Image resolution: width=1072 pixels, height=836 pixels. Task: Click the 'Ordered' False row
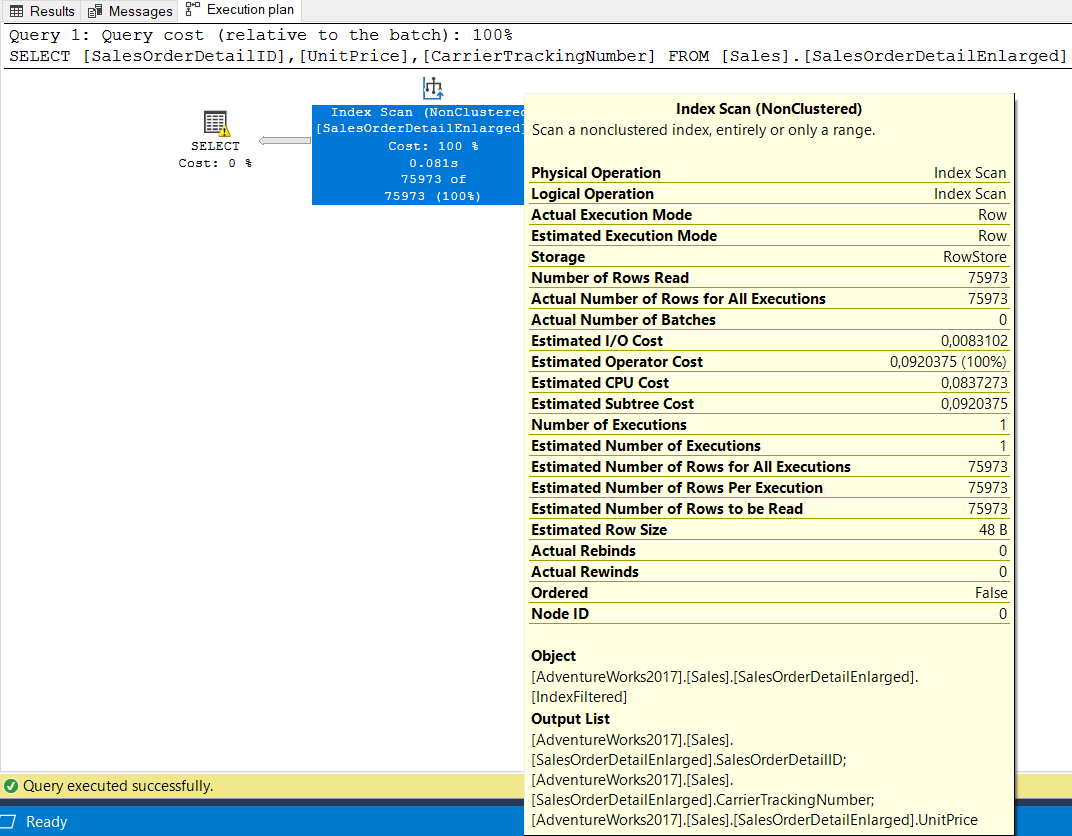coord(769,593)
